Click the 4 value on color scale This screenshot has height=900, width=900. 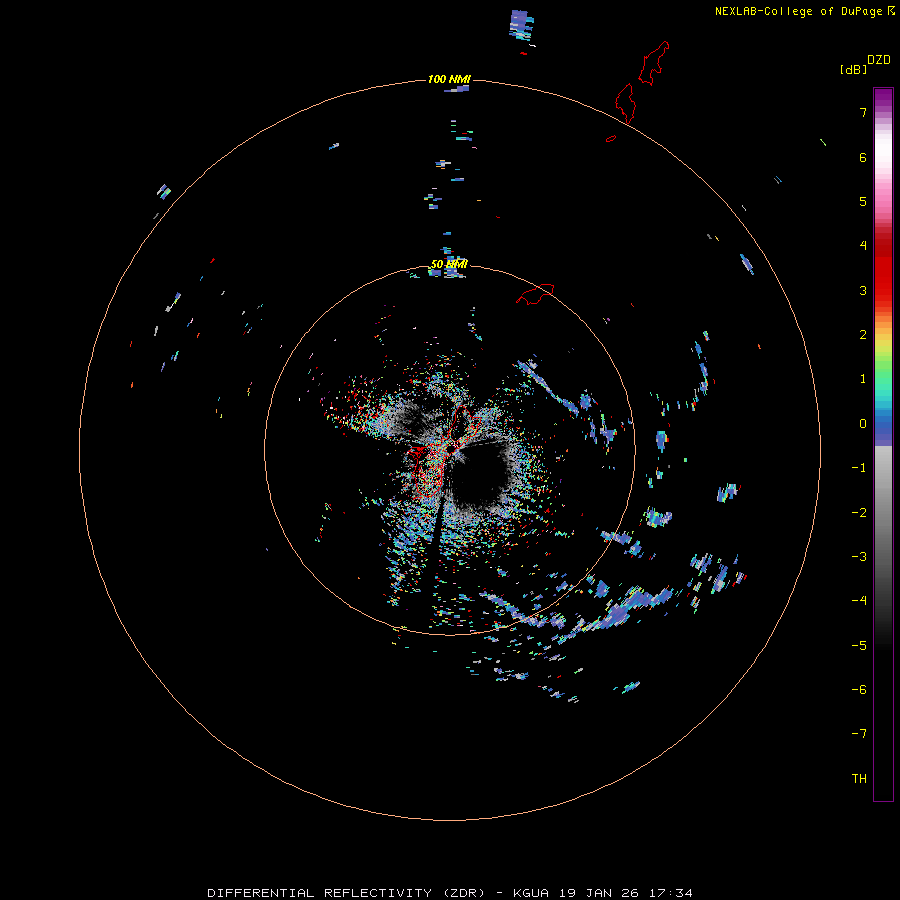tap(863, 246)
